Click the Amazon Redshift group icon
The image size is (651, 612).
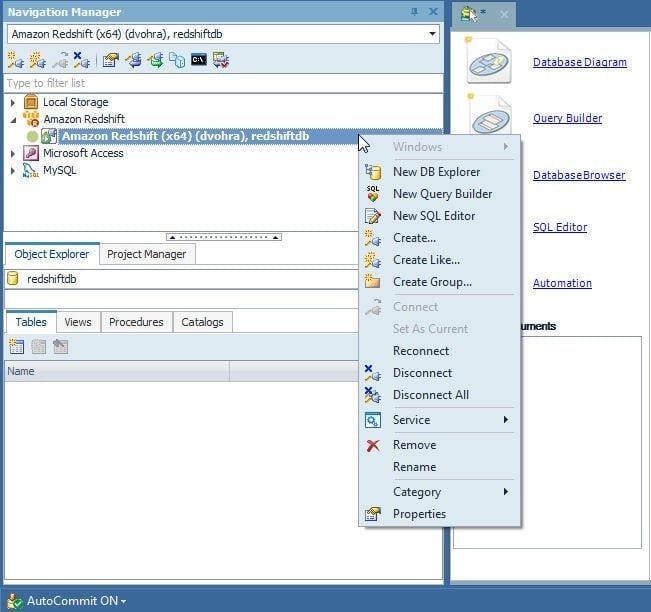coord(31,119)
